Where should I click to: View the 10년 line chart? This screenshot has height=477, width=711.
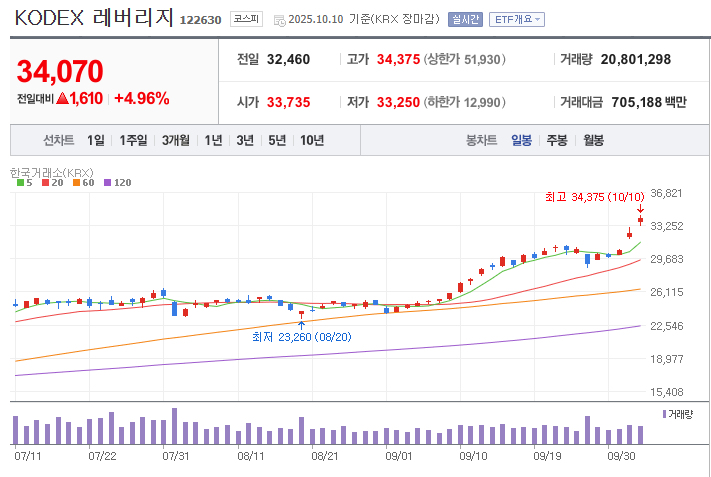click(312, 140)
